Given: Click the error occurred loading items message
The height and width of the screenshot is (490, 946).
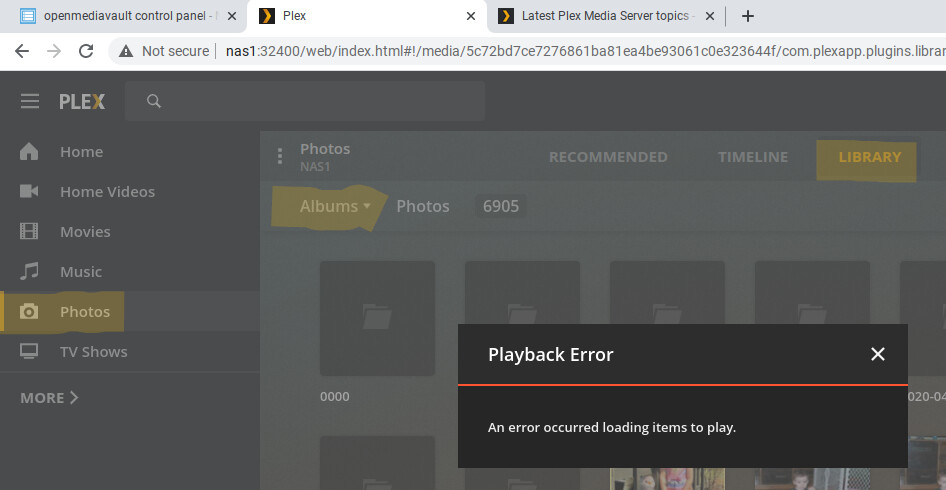Looking at the screenshot, I should coord(612,428).
